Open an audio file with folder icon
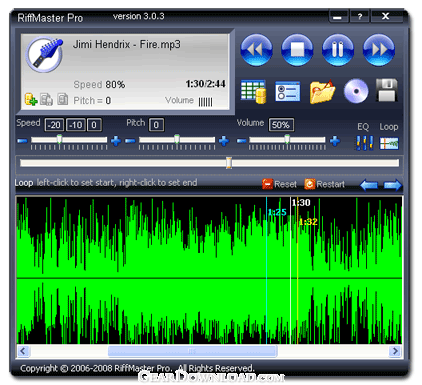Screen dimensions: 422x385 click(x=322, y=91)
